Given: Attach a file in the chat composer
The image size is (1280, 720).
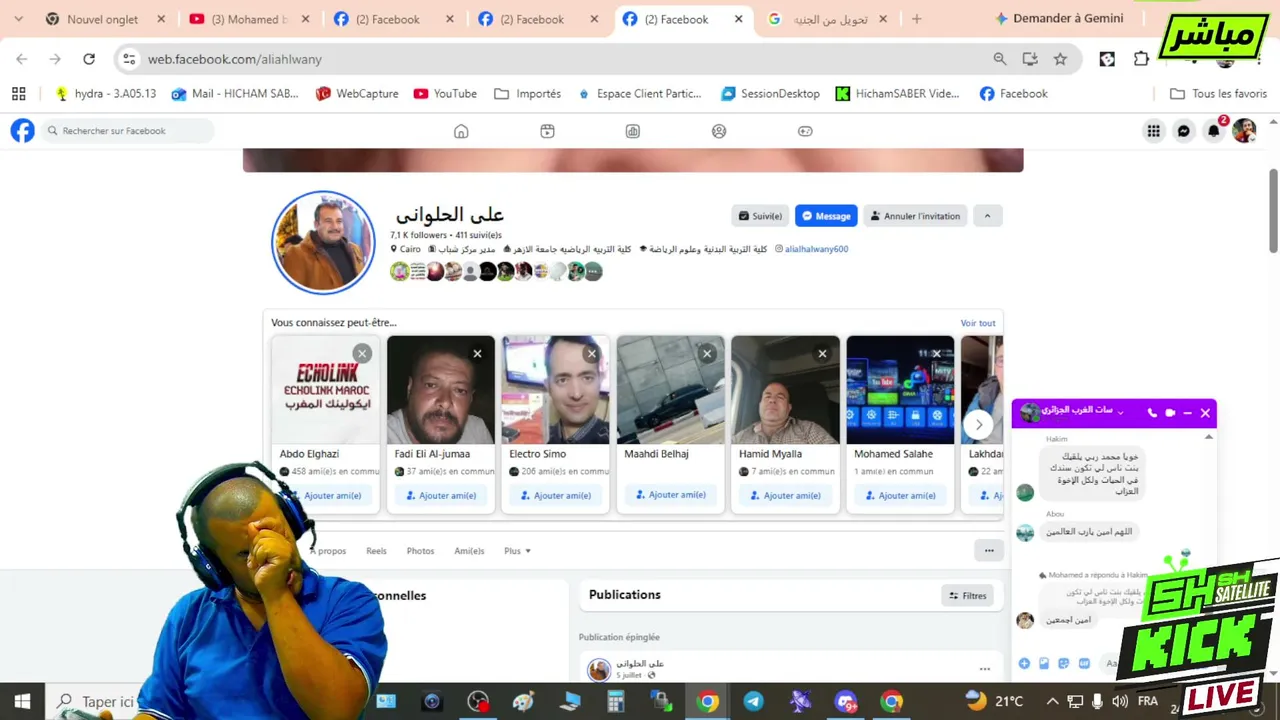Looking at the screenshot, I should coord(1044,663).
